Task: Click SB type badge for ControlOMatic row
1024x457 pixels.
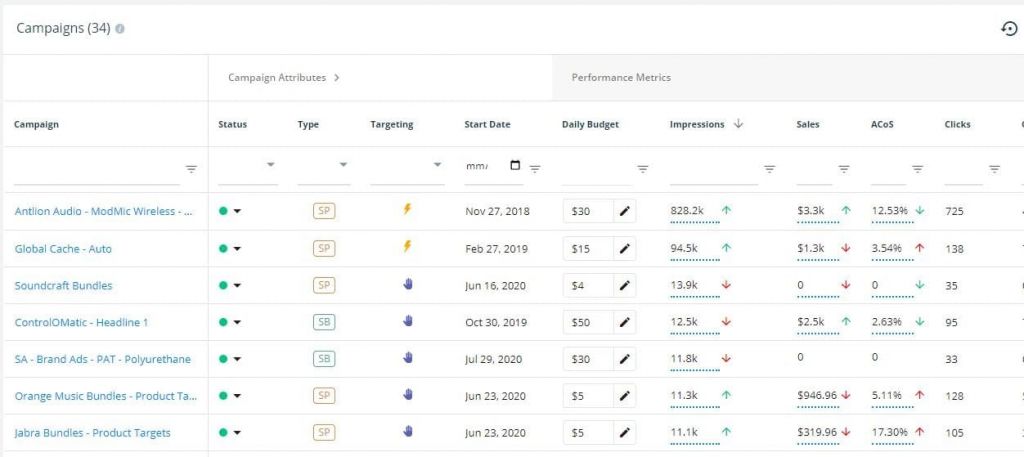Action: point(324,322)
